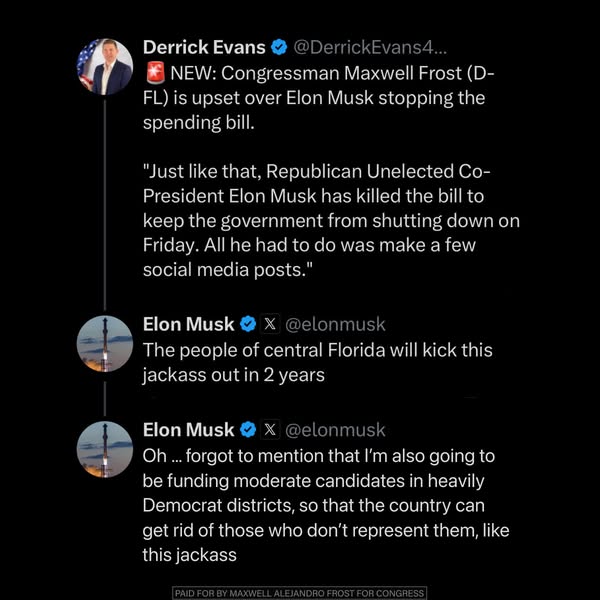Open the 'kick this jackass out' reply text
The height and width of the screenshot is (600, 600).
pyautogui.click(x=318, y=363)
